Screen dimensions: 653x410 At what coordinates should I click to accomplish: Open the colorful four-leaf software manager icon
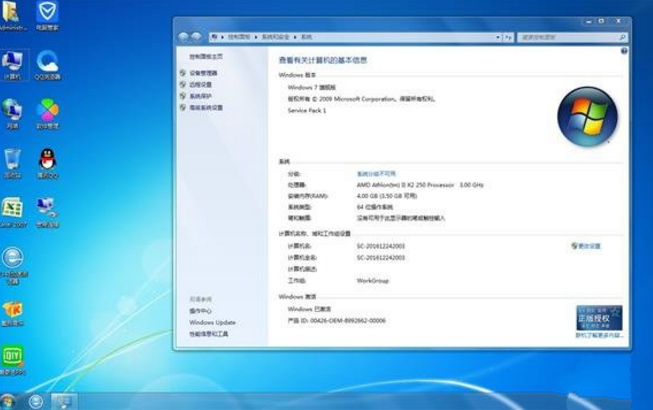point(47,114)
